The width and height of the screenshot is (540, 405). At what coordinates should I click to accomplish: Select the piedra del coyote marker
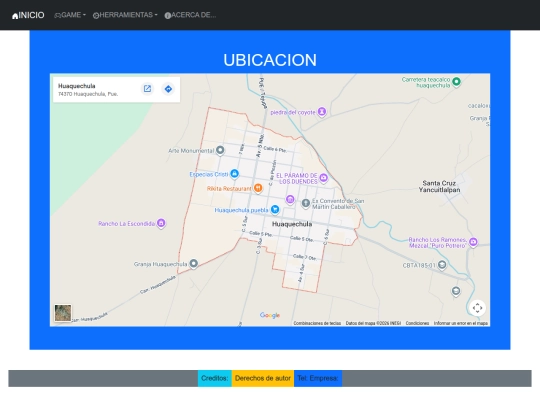322,112
